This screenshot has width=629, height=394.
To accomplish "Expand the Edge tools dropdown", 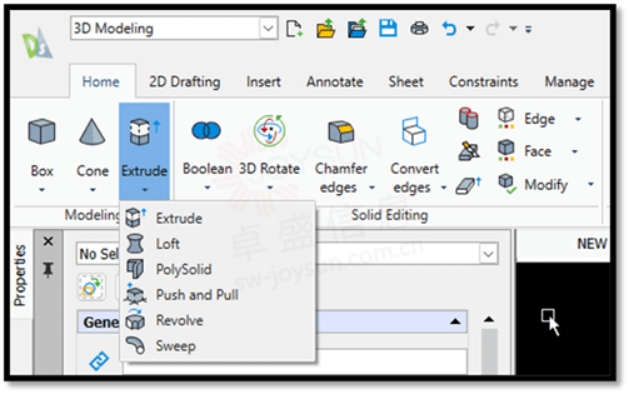I will pyautogui.click(x=578, y=119).
